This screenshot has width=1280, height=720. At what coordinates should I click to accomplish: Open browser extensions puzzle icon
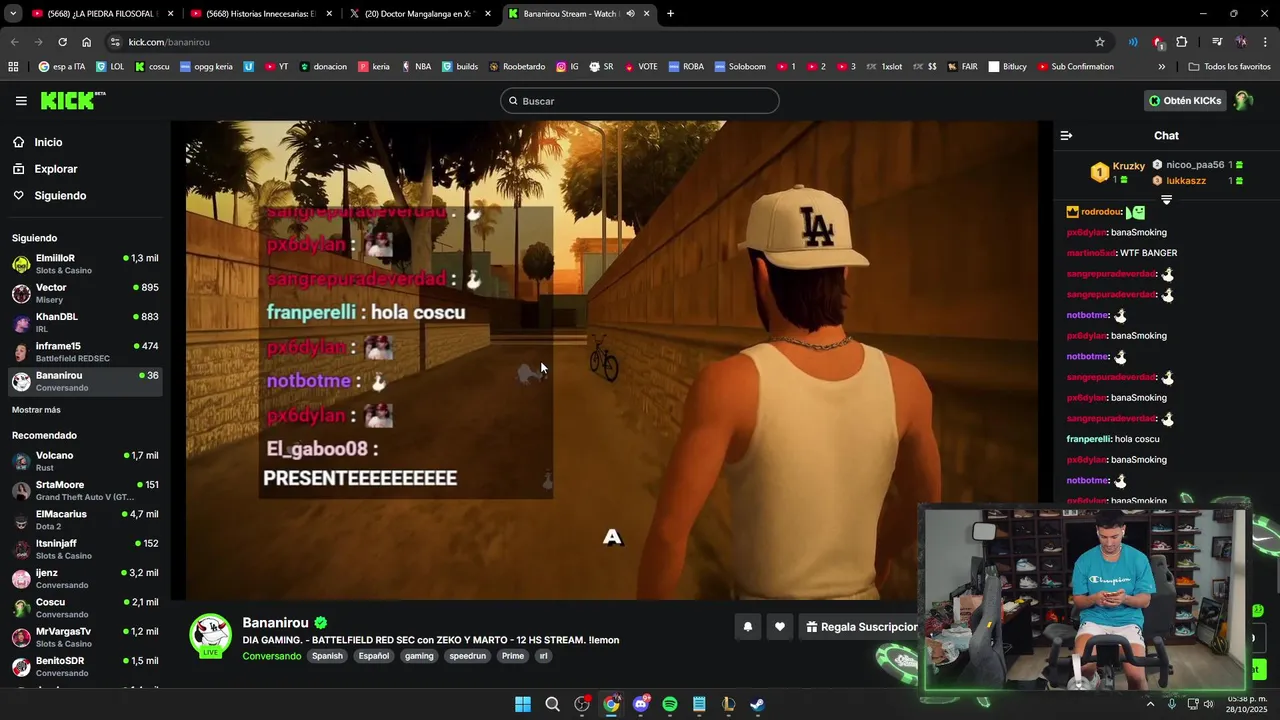pyautogui.click(x=1182, y=42)
